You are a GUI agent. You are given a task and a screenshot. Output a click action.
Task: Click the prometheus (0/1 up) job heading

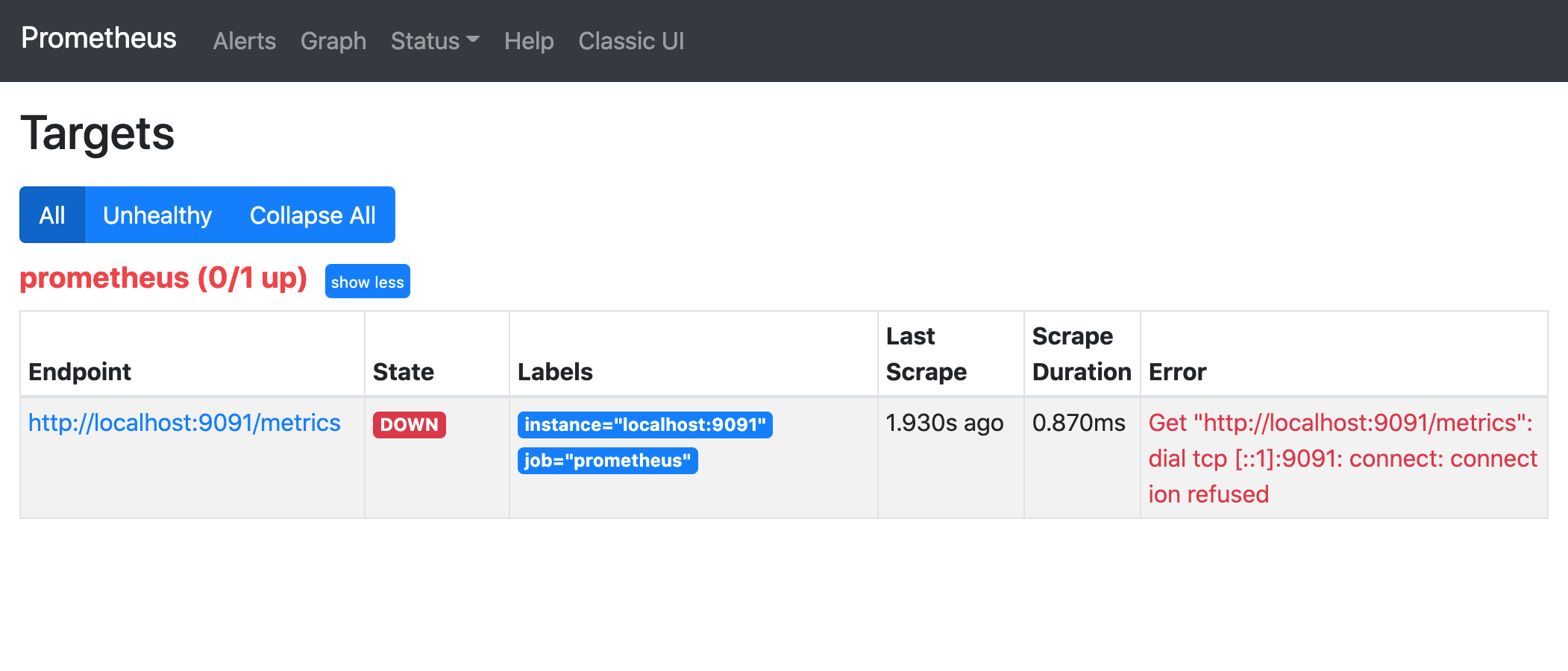coord(163,278)
